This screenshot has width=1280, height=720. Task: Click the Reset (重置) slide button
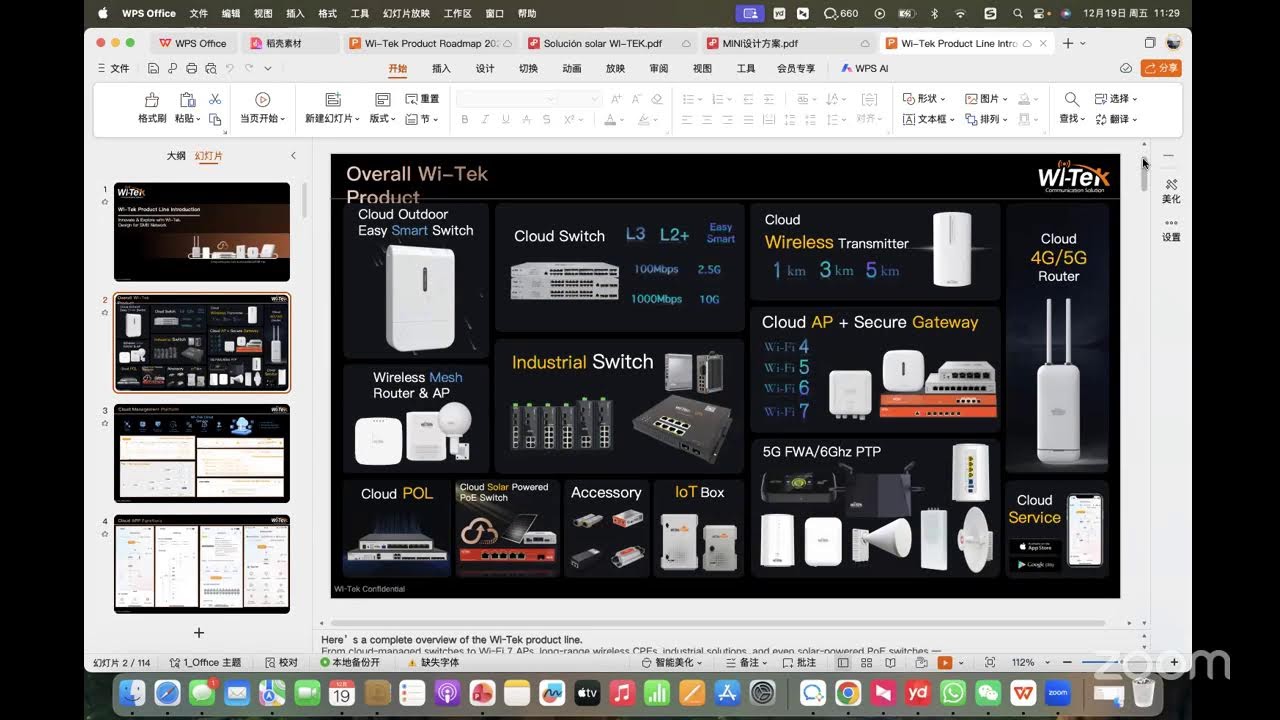pyautogui.click(x=422, y=99)
